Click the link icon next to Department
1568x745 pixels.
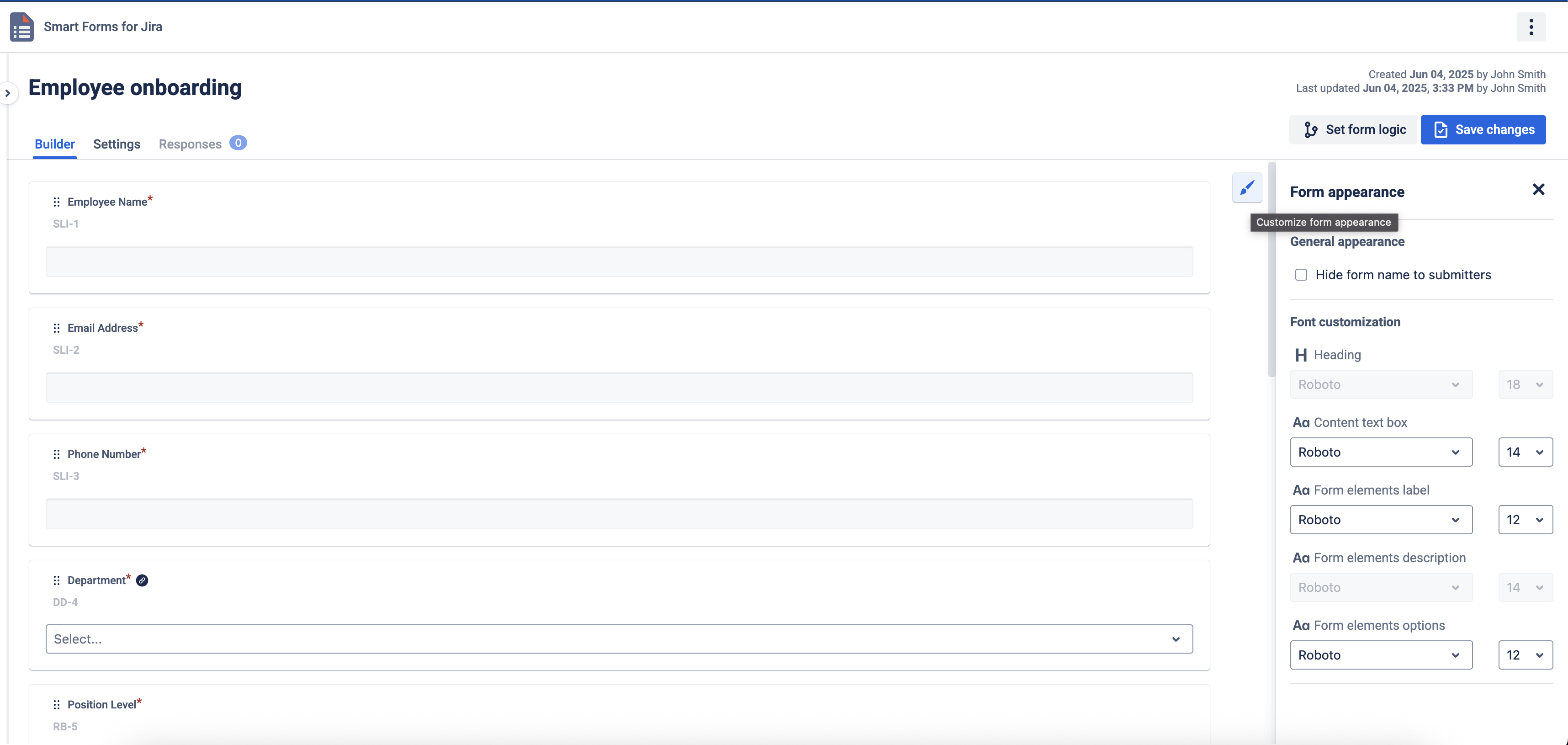point(142,580)
